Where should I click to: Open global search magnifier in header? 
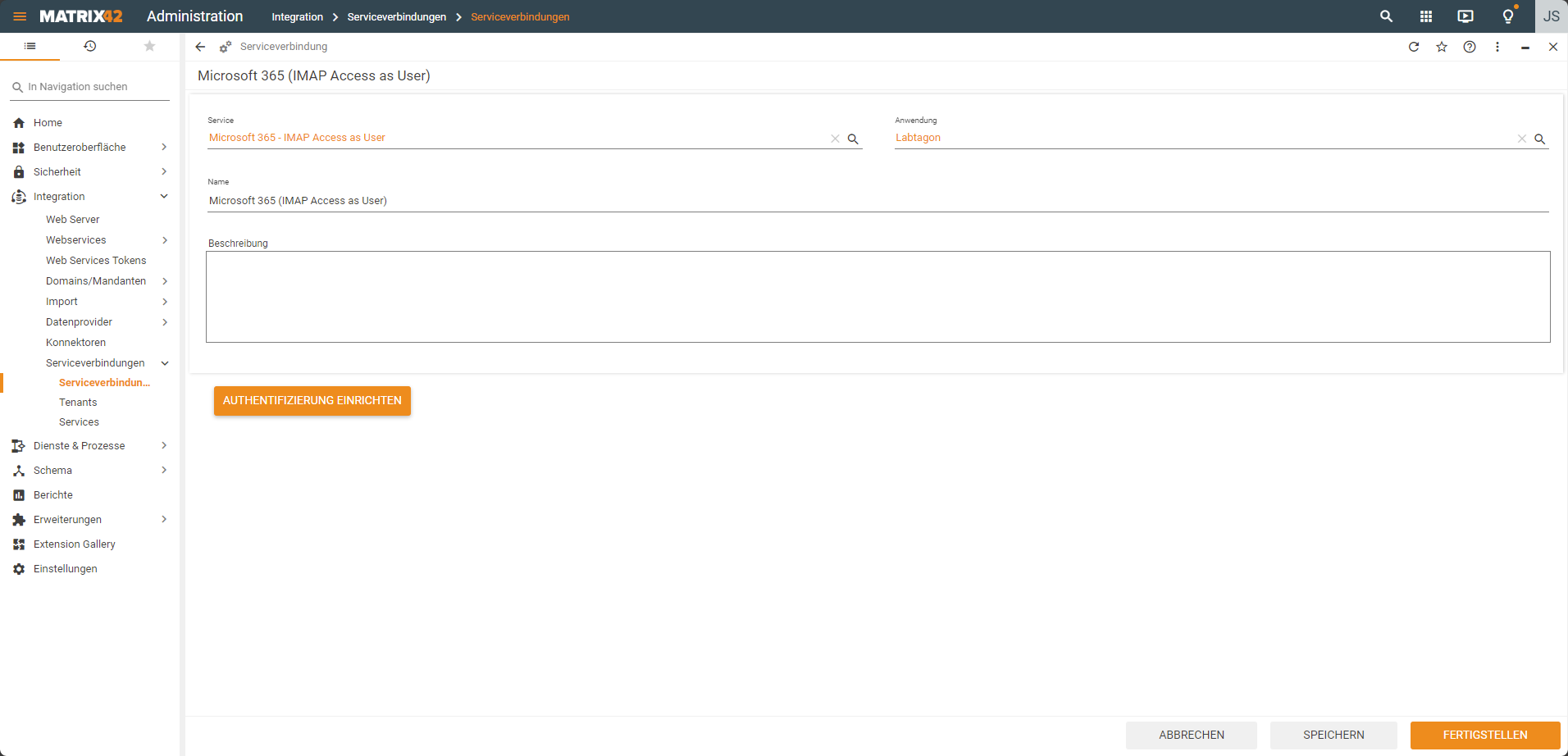click(x=1386, y=16)
